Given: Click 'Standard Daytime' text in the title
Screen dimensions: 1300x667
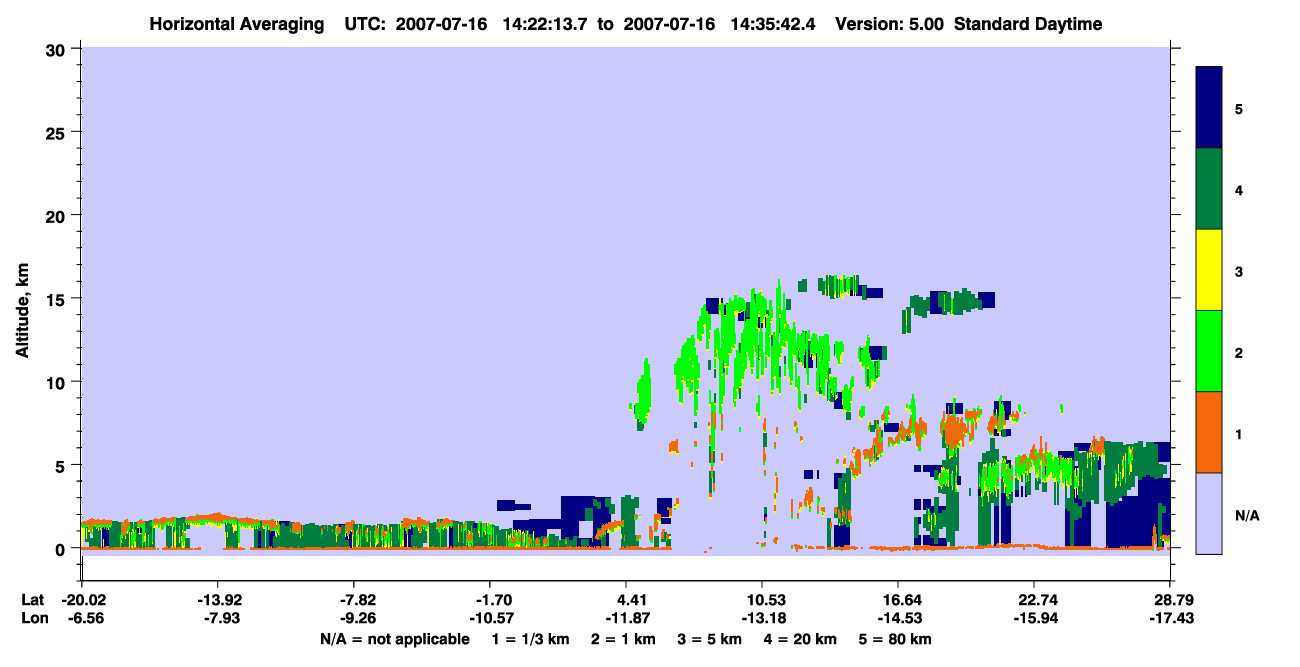Looking at the screenshot, I should 1028,24.
